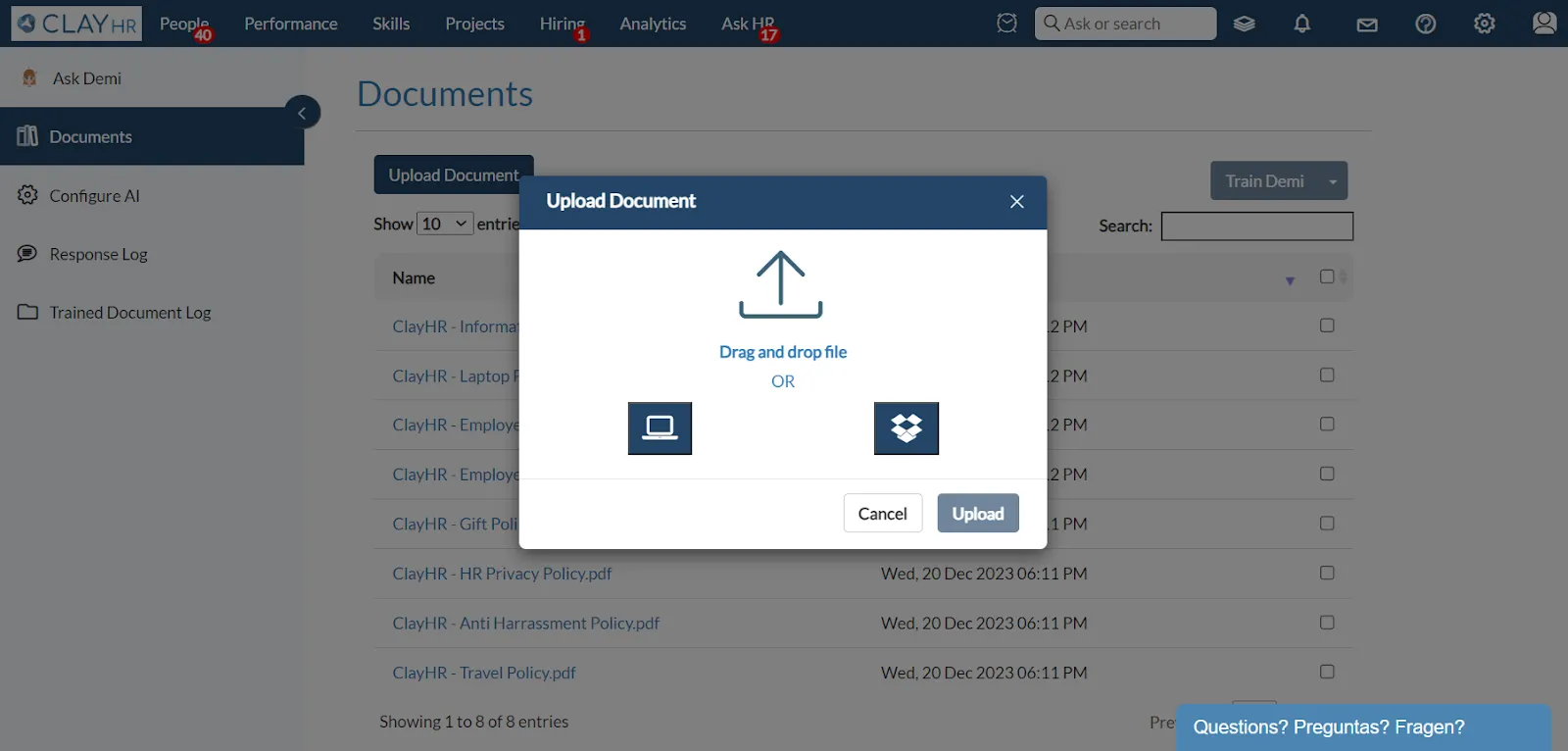1568x751 pixels.
Task: Open the settings gear icon
Action: pyautogui.click(x=1484, y=24)
